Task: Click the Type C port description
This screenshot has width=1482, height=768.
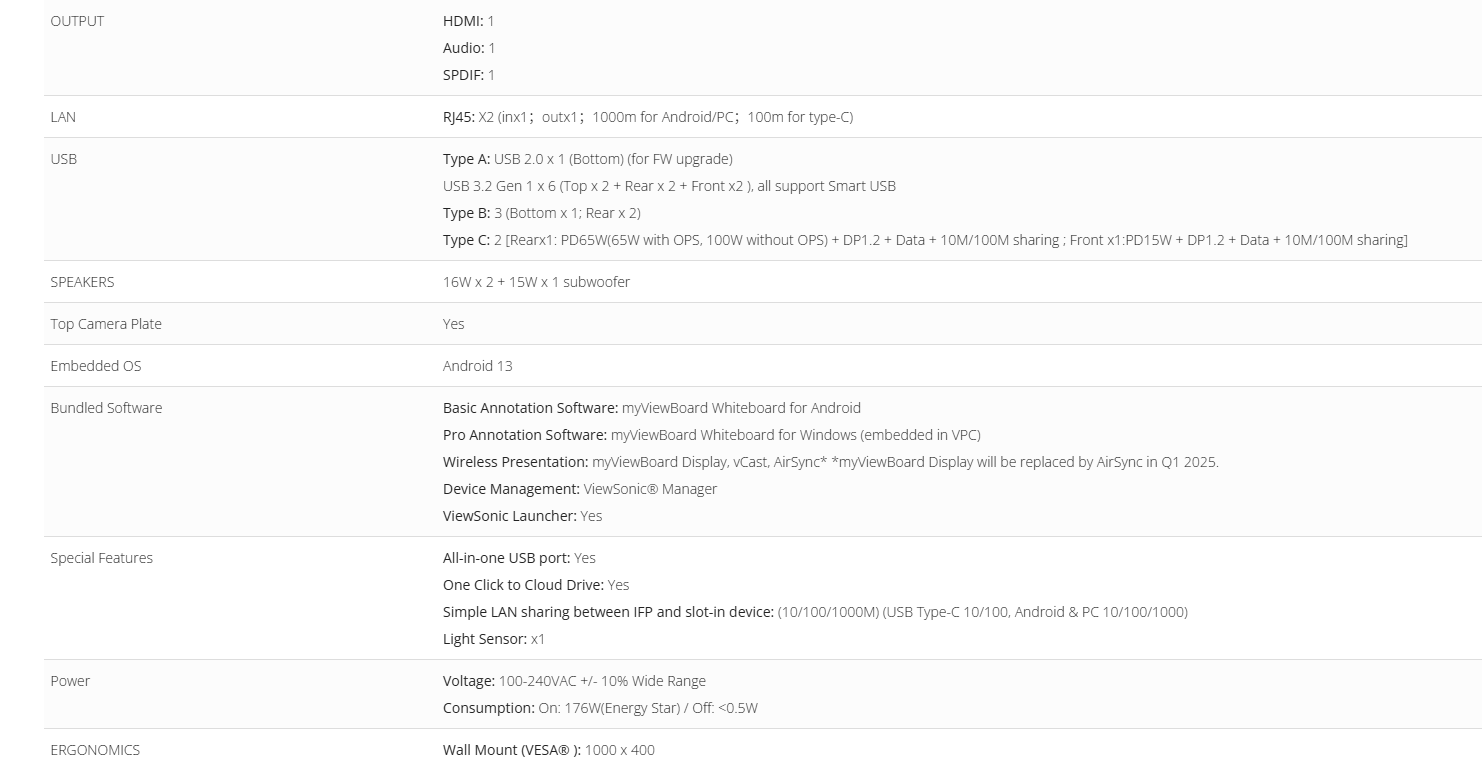Action: coord(925,240)
